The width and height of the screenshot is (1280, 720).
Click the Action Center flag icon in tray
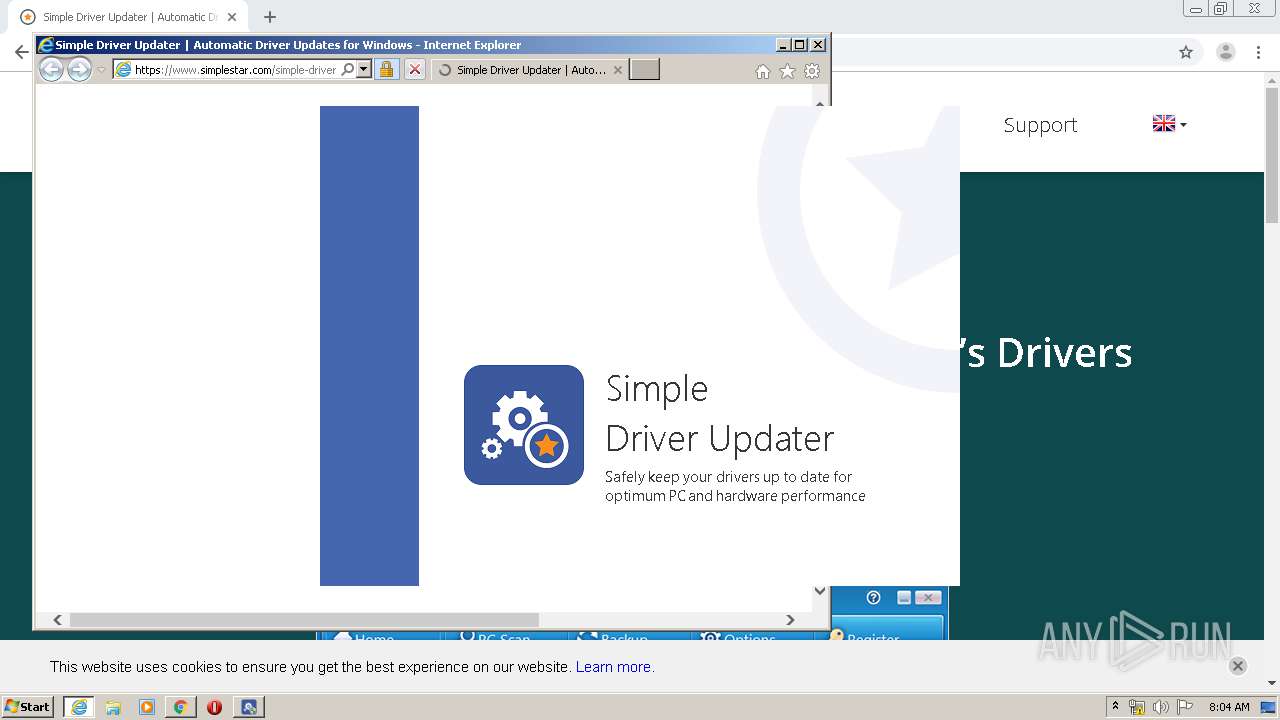pyautogui.click(x=1185, y=707)
